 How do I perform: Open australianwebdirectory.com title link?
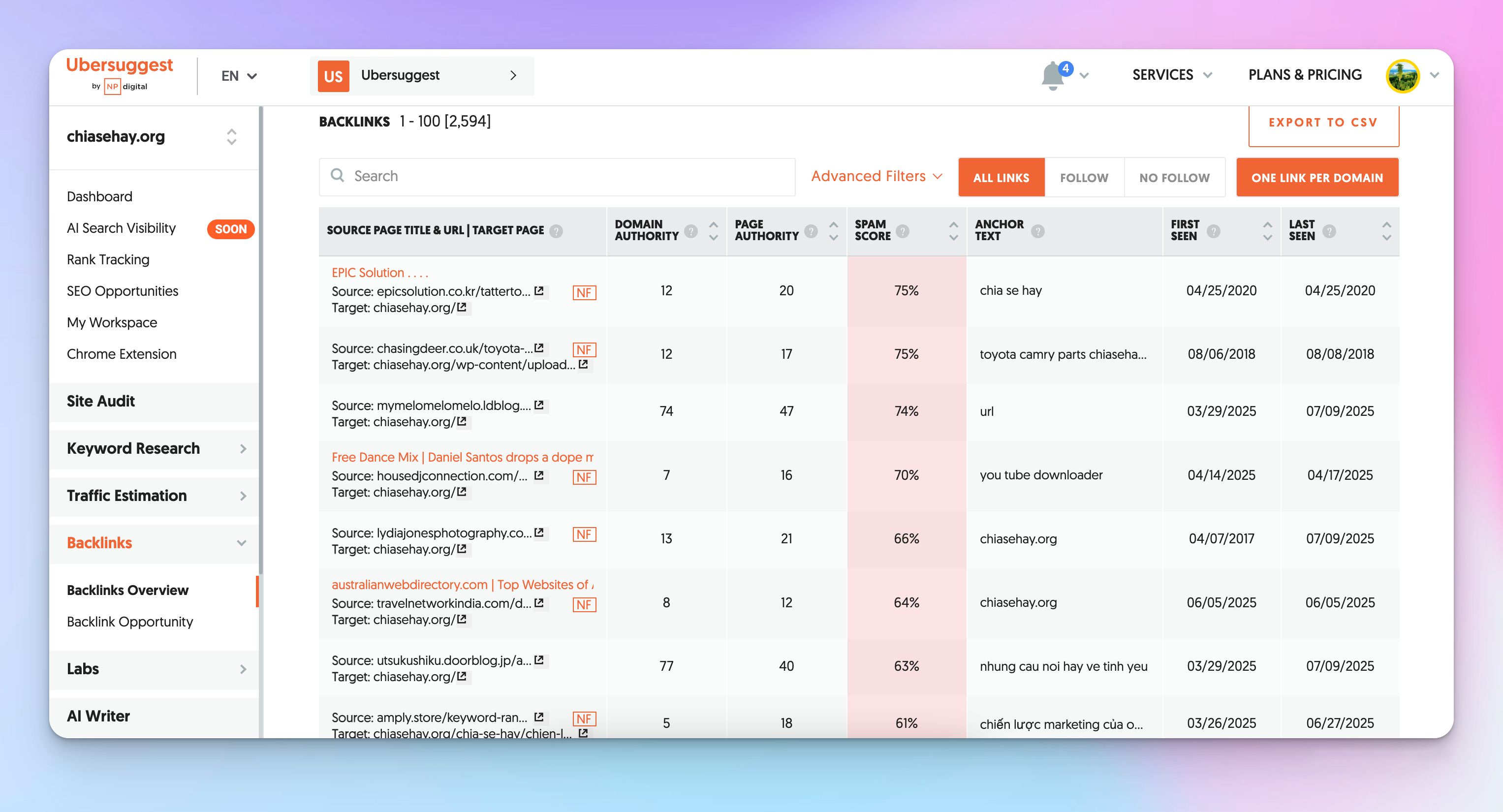click(x=463, y=585)
